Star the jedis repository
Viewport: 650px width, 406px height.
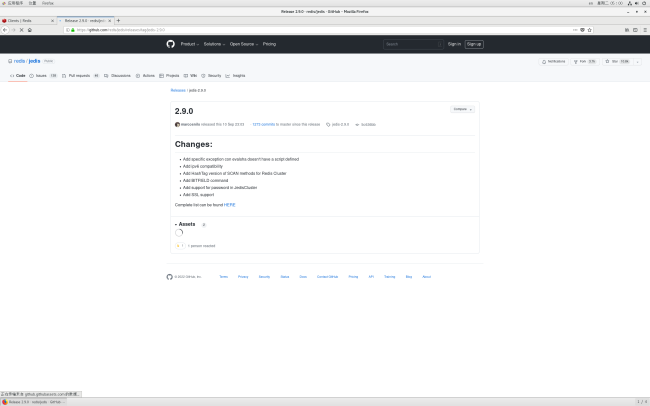(x=617, y=61)
